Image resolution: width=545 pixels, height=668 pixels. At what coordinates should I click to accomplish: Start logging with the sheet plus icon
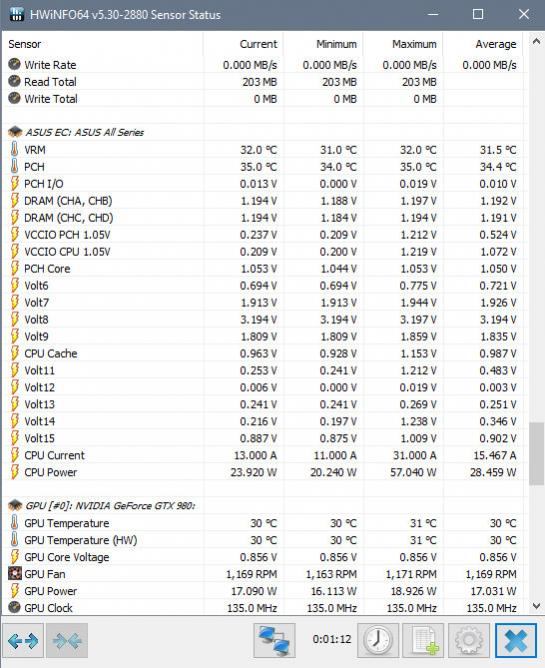(x=424, y=640)
